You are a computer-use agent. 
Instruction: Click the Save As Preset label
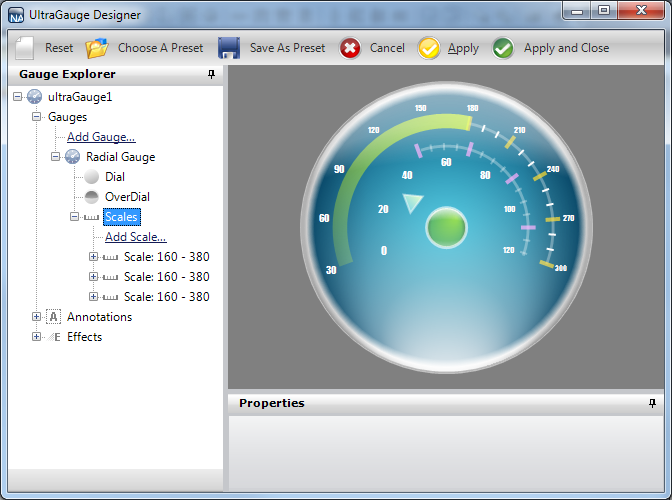pos(287,48)
